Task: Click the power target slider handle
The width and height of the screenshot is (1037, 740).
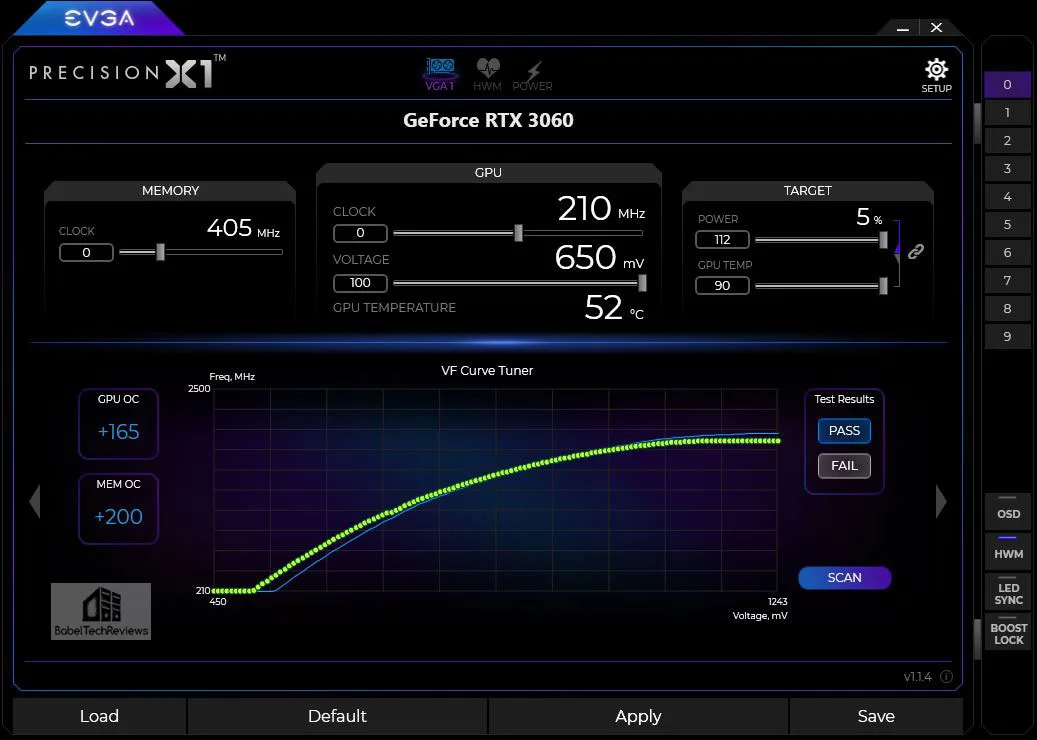Action: tap(883, 239)
